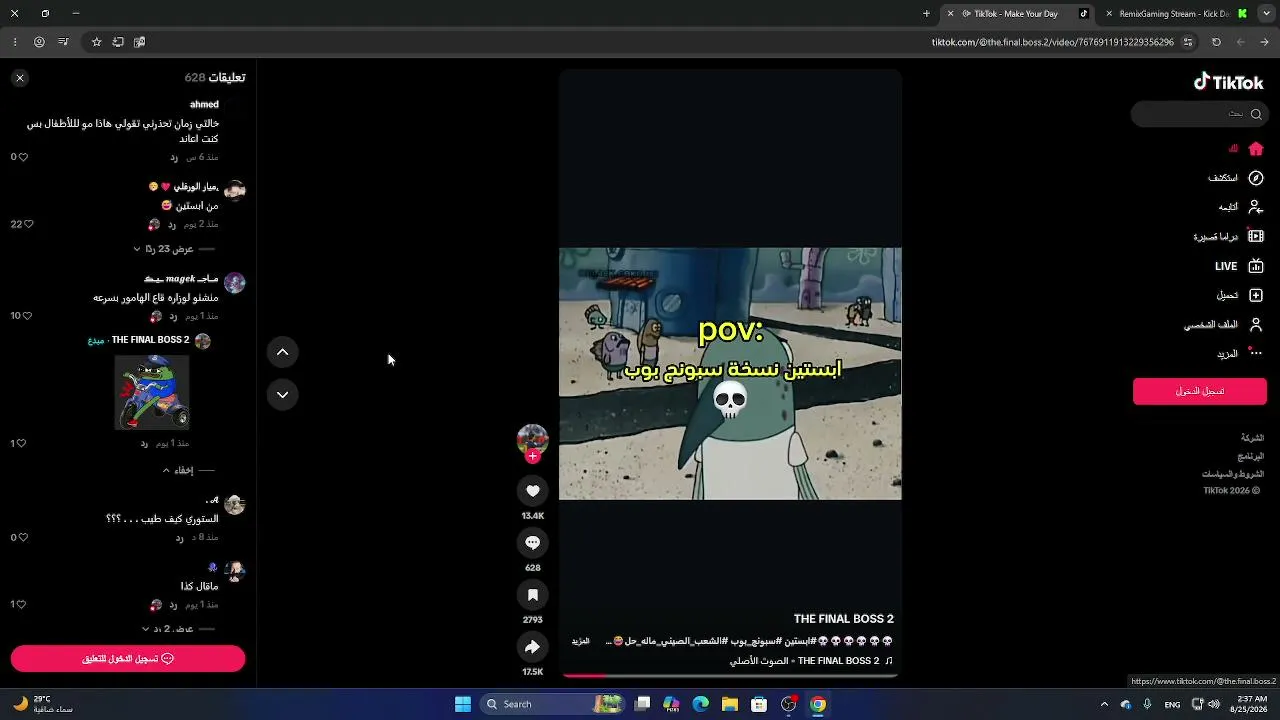The width and height of the screenshot is (1280, 720).
Task: Click the log in to comment button
Action: coord(128,658)
